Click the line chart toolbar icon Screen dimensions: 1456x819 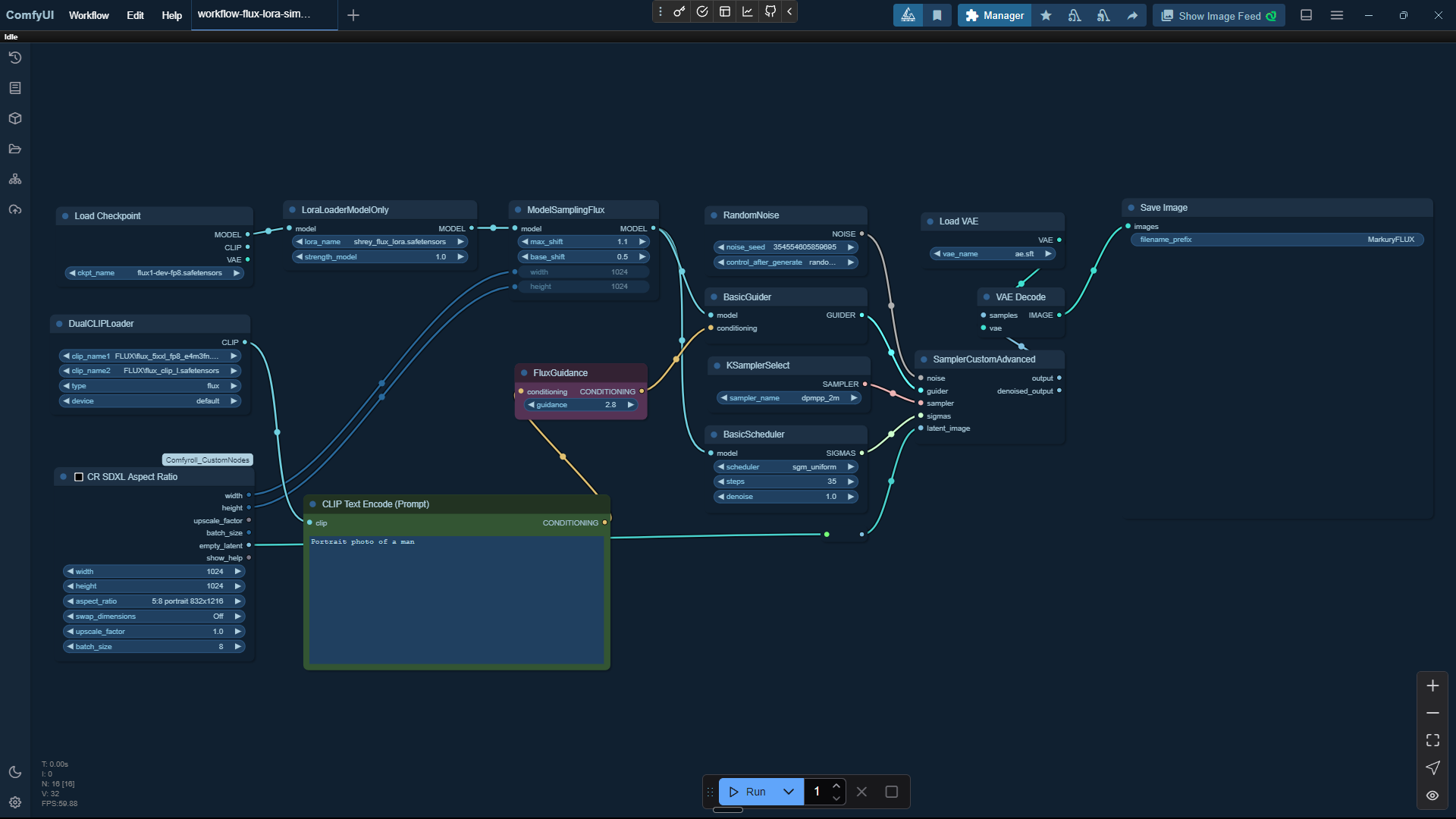(x=748, y=11)
